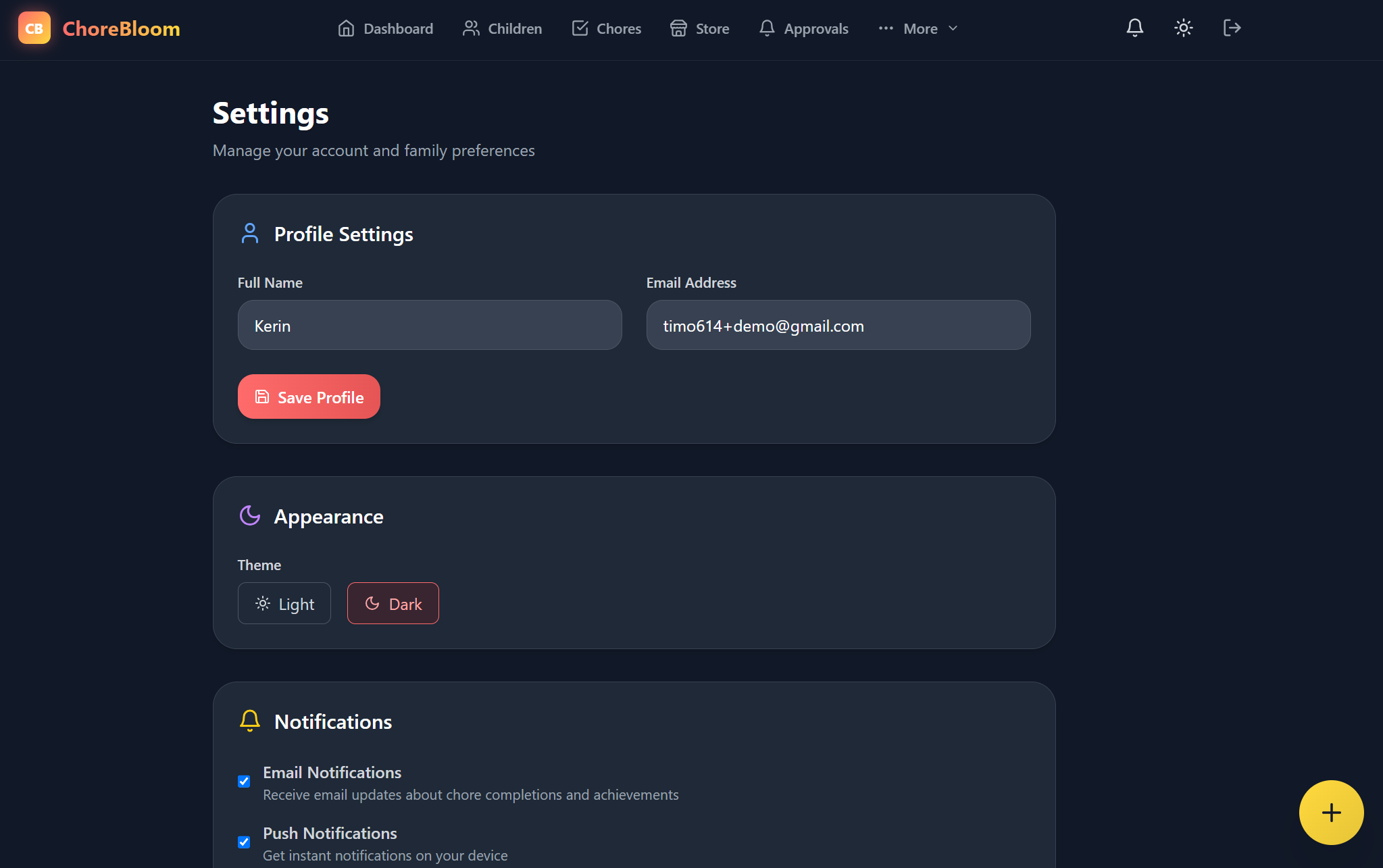Select the Light theme option

284,603
